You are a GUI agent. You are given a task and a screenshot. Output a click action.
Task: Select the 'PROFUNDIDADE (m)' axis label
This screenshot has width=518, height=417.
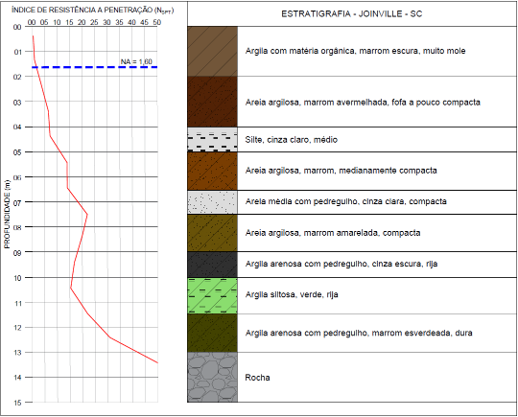pos(7,214)
